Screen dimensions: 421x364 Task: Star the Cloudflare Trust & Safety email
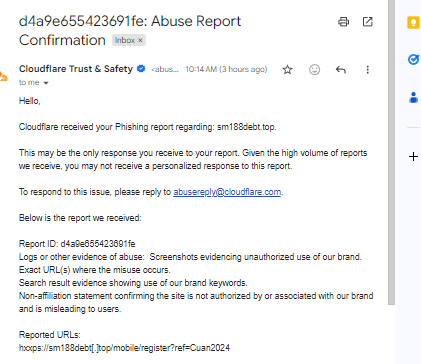(x=287, y=70)
